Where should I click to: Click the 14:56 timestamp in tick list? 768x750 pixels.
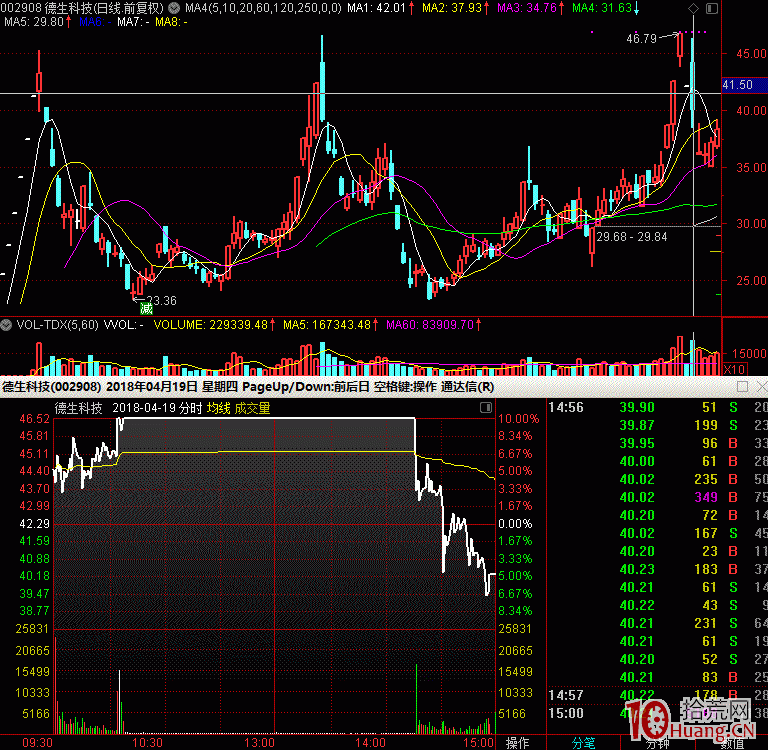coord(566,407)
